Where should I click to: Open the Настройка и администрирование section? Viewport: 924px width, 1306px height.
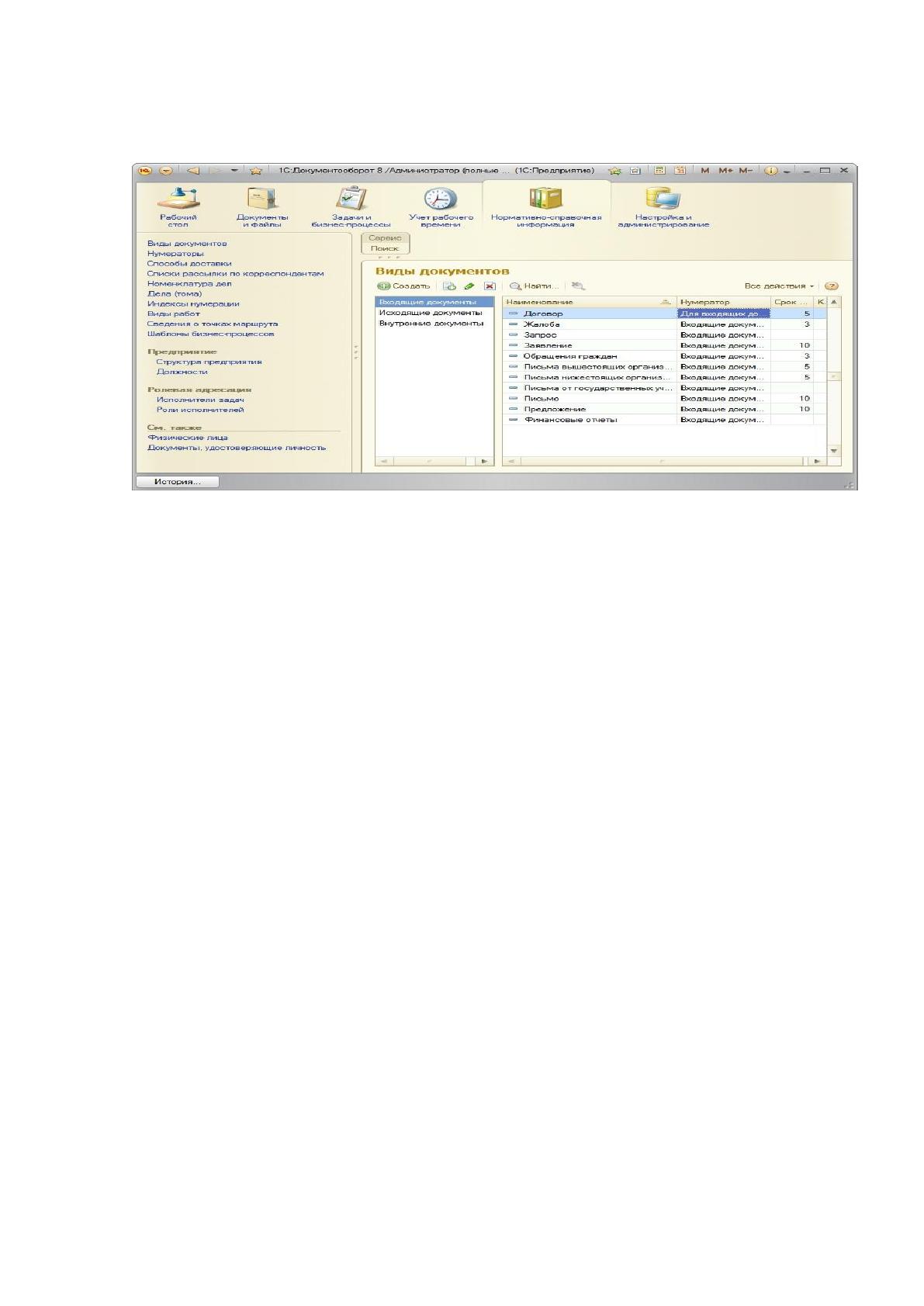tap(663, 206)
